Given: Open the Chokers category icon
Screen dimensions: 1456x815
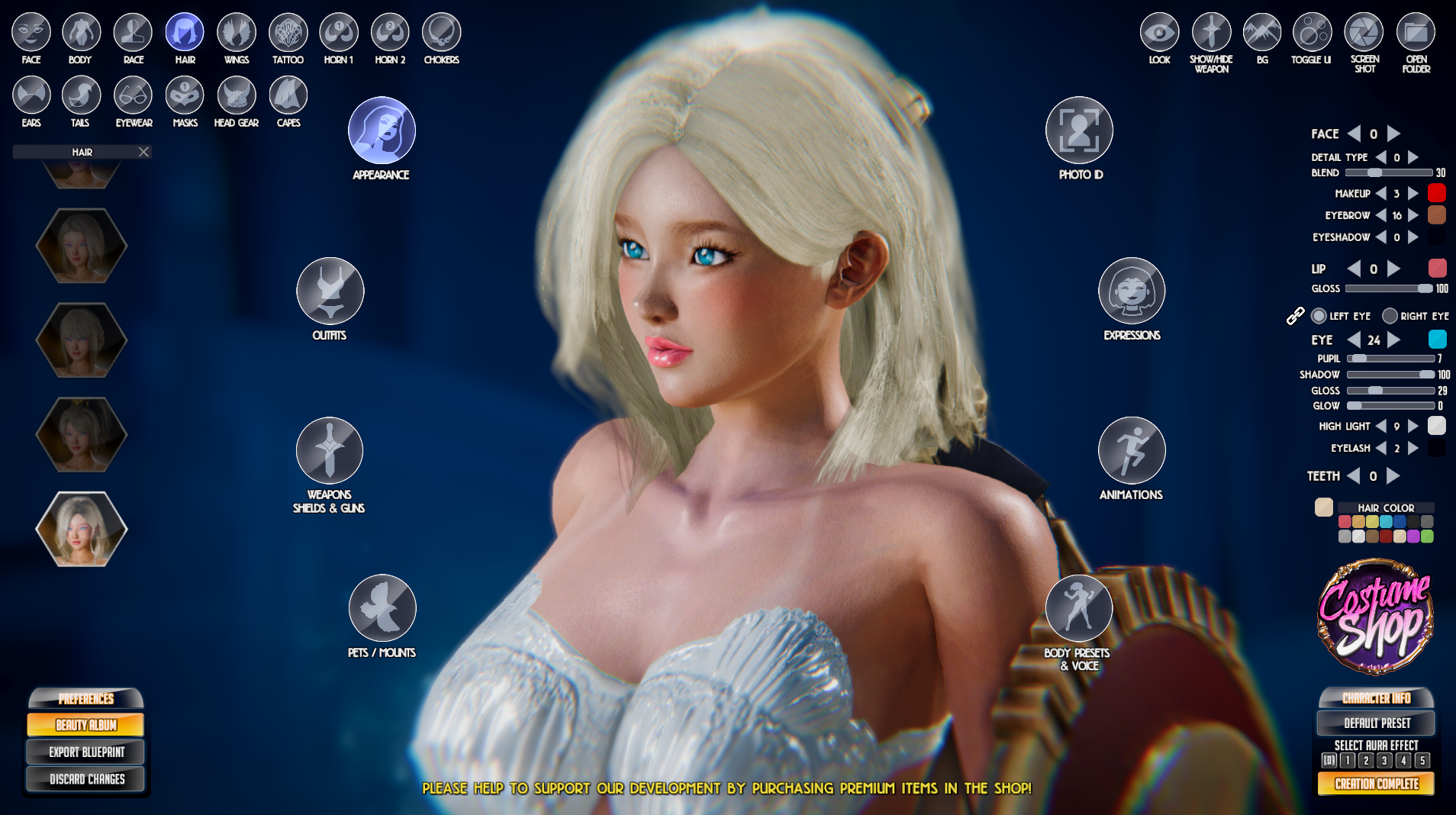Looking at the screenshot, I should (441, 33).
